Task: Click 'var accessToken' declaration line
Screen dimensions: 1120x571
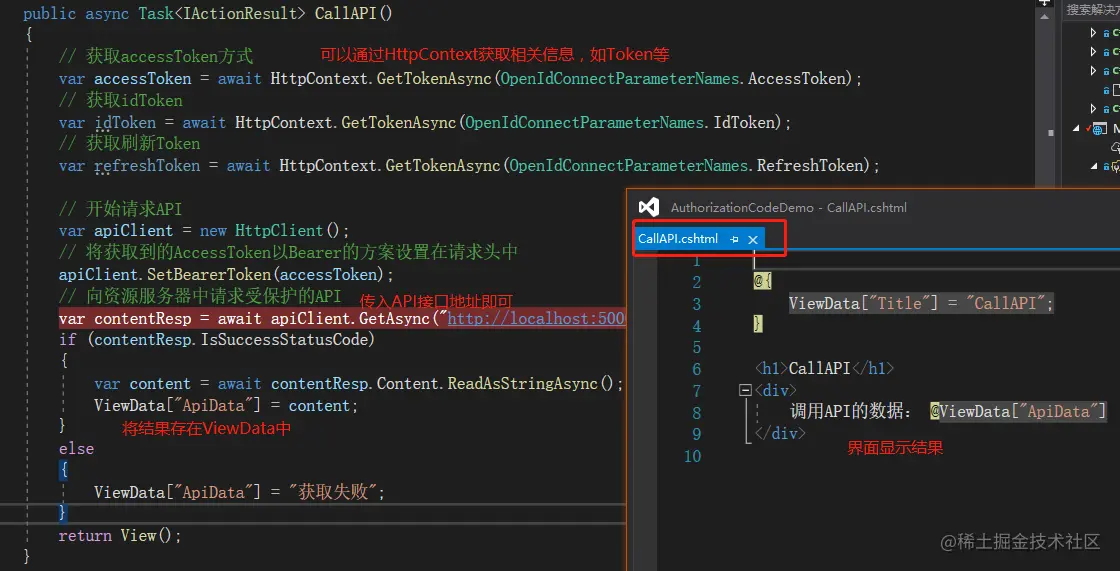Action: 461,79
